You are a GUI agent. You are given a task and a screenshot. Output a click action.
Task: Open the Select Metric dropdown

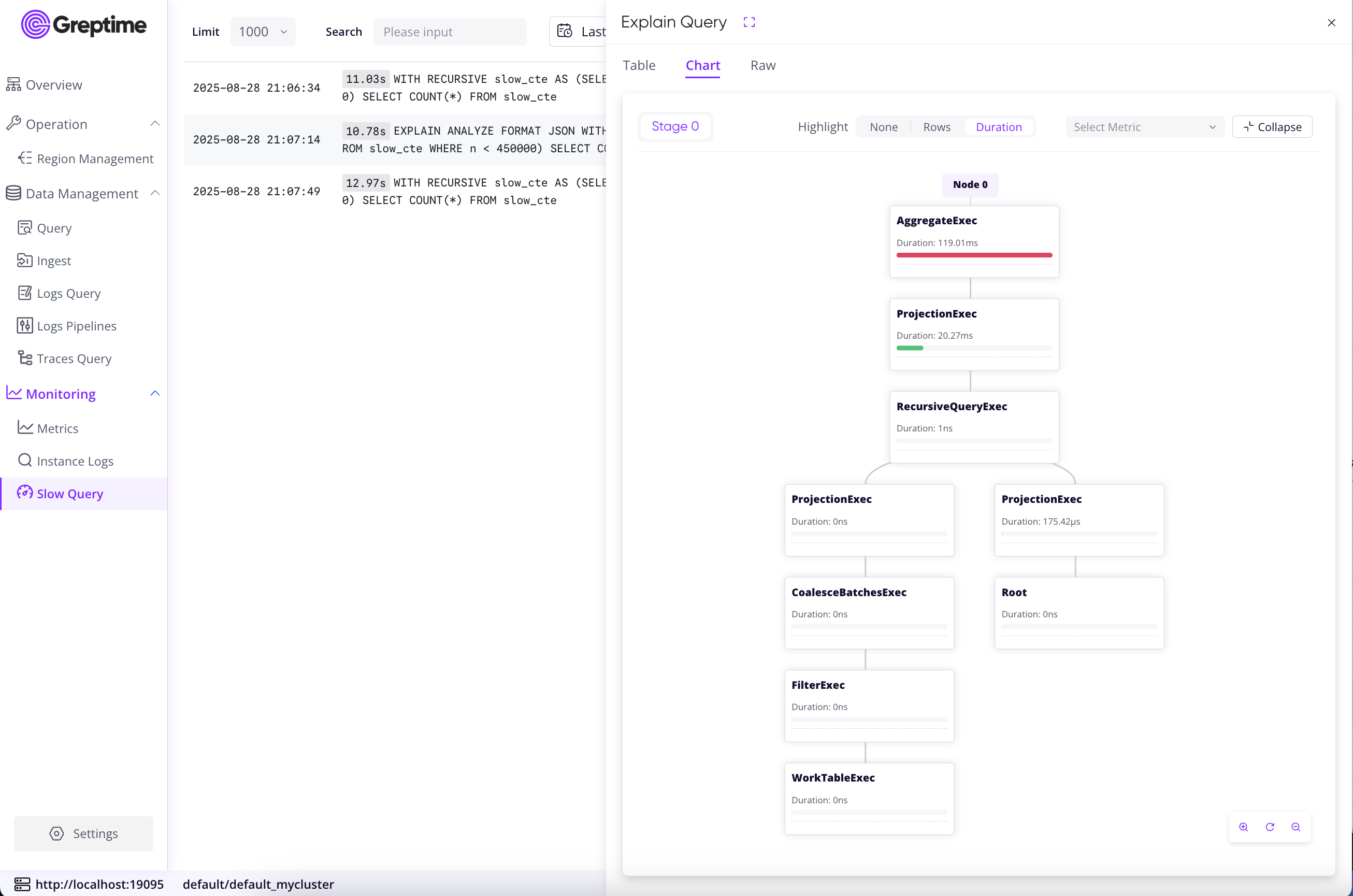point(1144,127)
